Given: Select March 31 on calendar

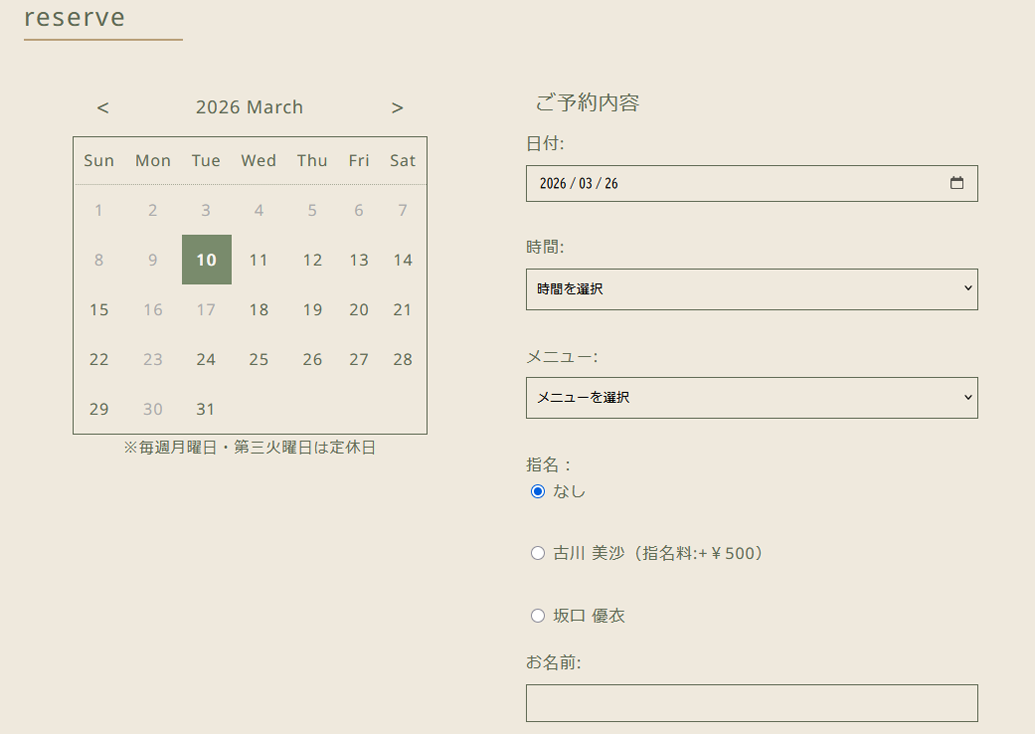Looking at the screenshot, I should pyautogui.click(x=206, y=409).
